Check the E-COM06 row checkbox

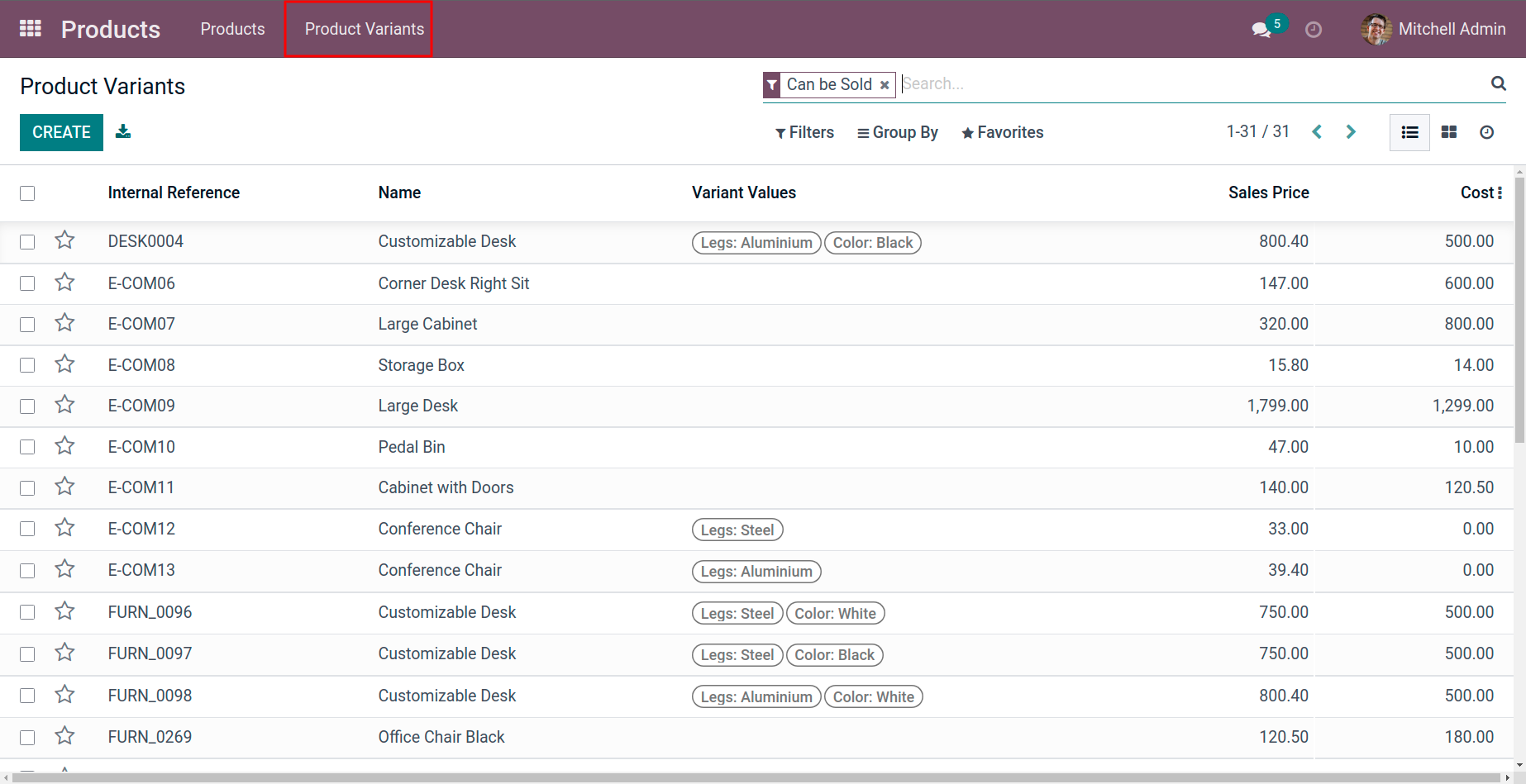(x=27, y=283)
